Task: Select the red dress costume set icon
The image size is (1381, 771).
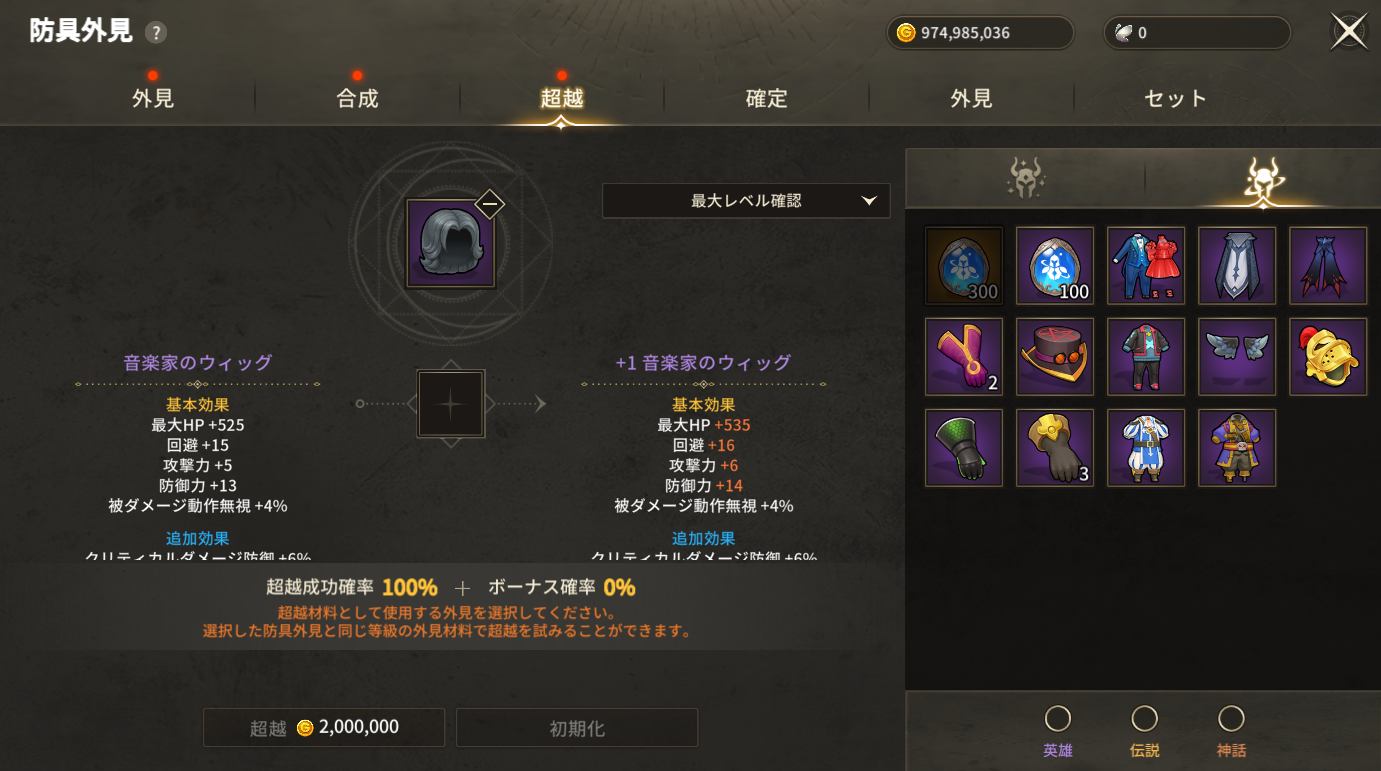Action: point(1146,265)
